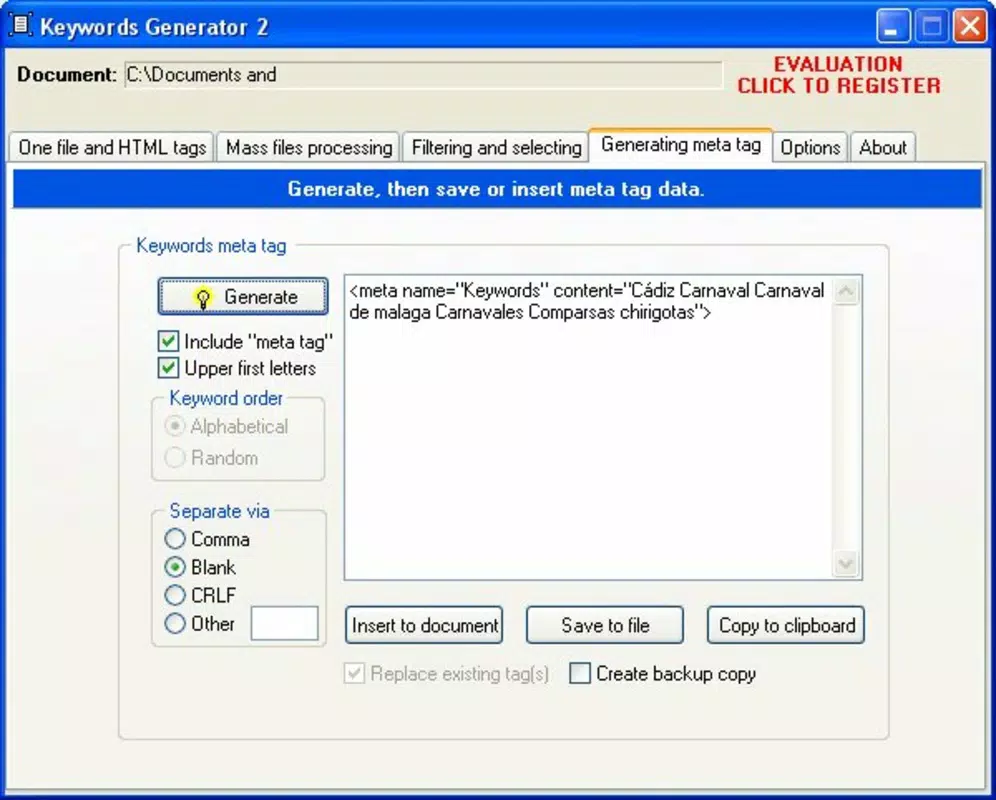
Task: Click Insert to document
Action: (x=424, y=625)
